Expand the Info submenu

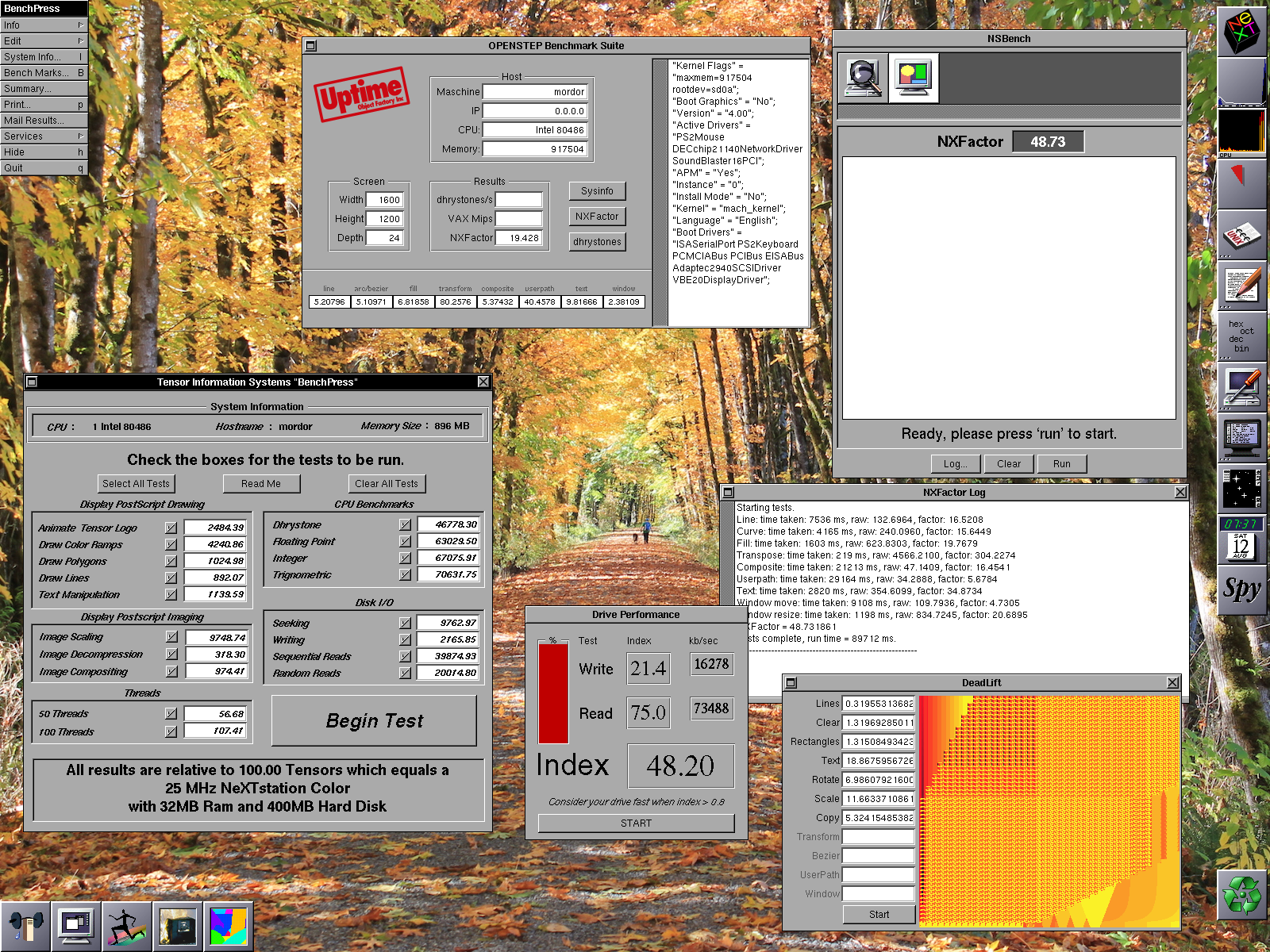[44, 25]
